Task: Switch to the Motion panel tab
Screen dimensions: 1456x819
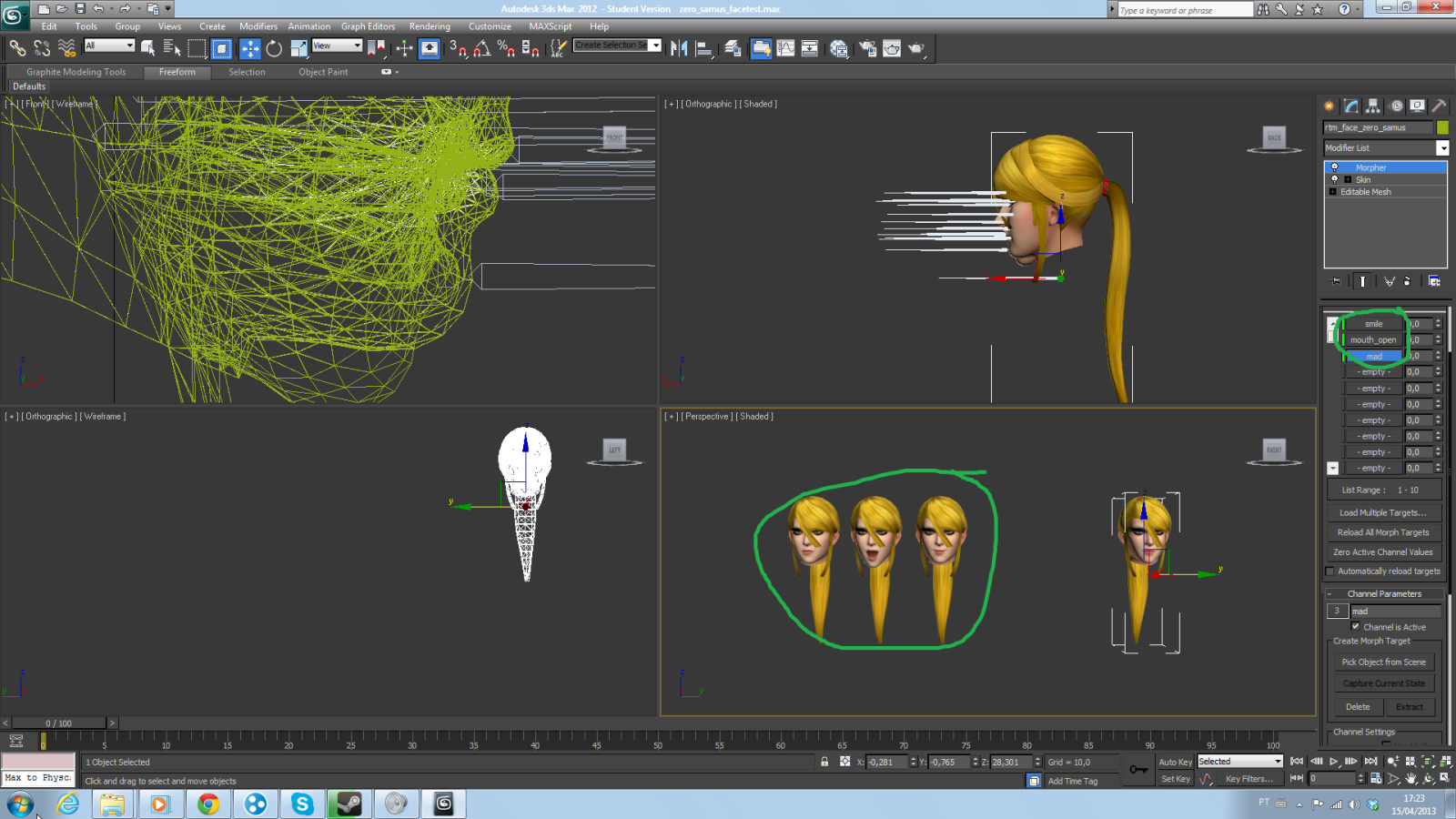Action: tap(1396, 106)
